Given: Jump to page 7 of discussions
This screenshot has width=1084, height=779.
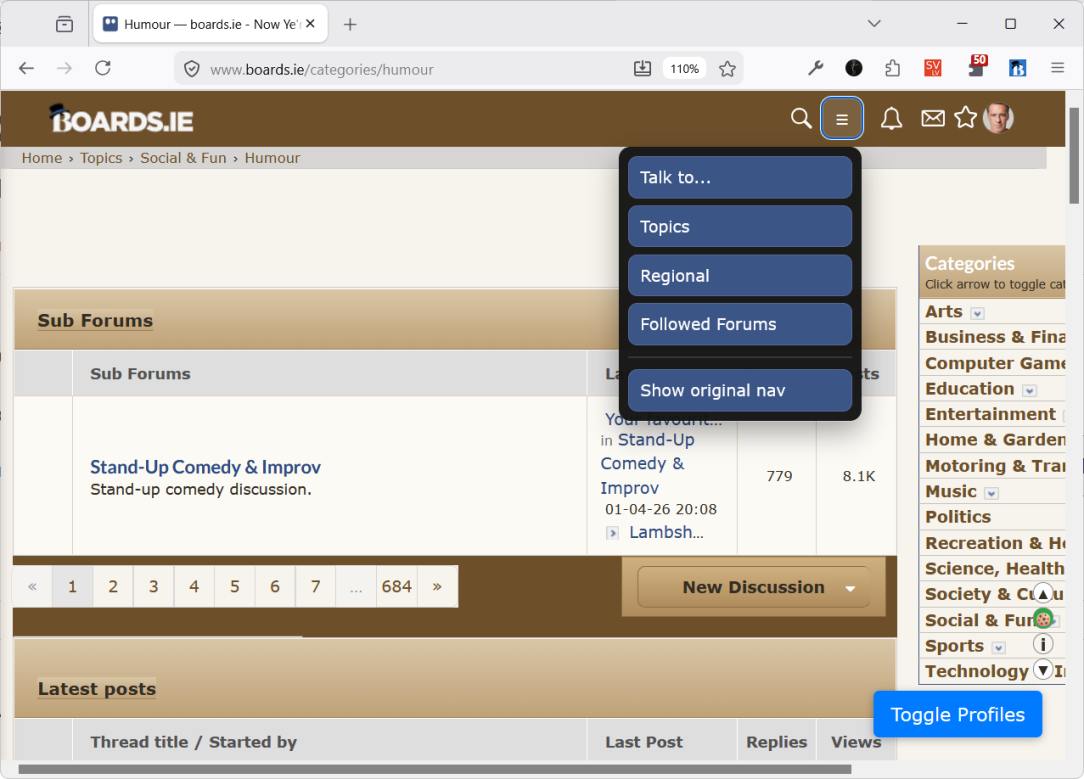Looking at the screenshot, I should [x=315, y=587].
